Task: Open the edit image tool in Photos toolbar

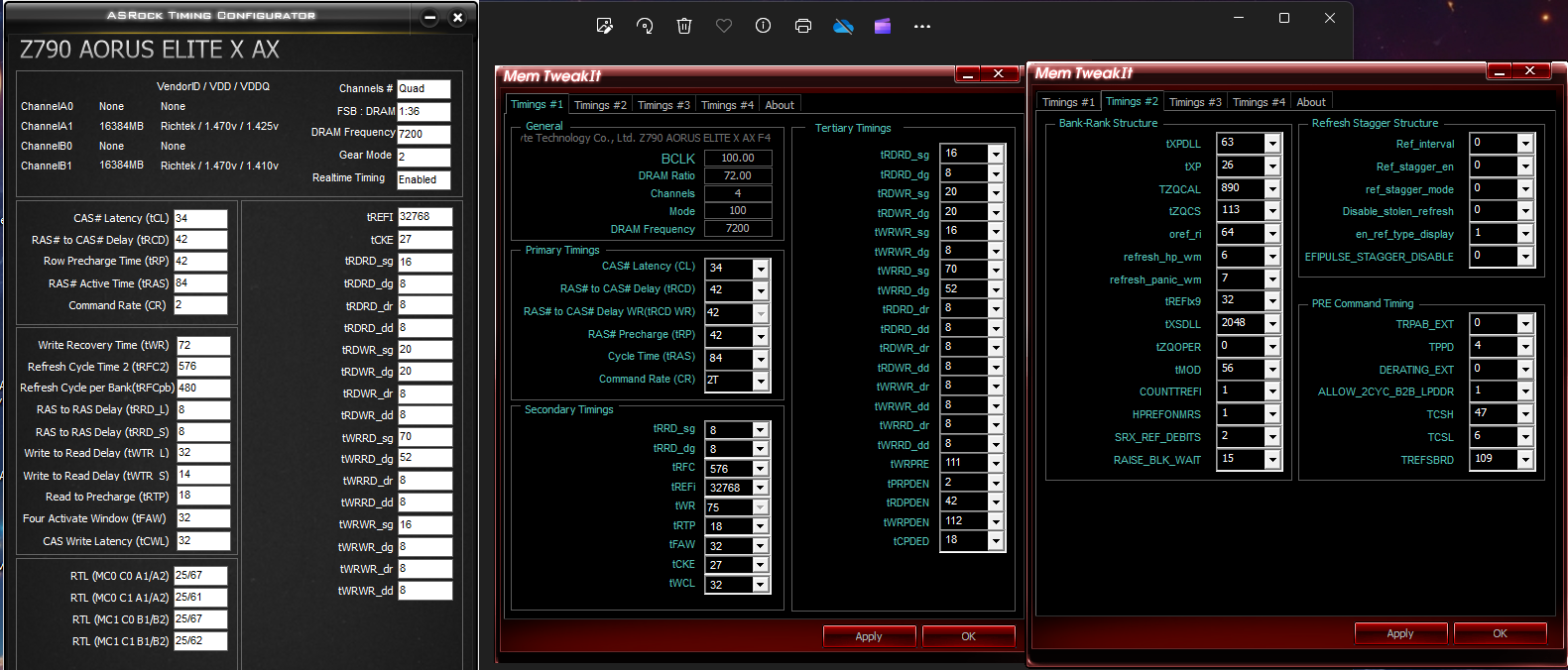Action: [x=605, y=26]
